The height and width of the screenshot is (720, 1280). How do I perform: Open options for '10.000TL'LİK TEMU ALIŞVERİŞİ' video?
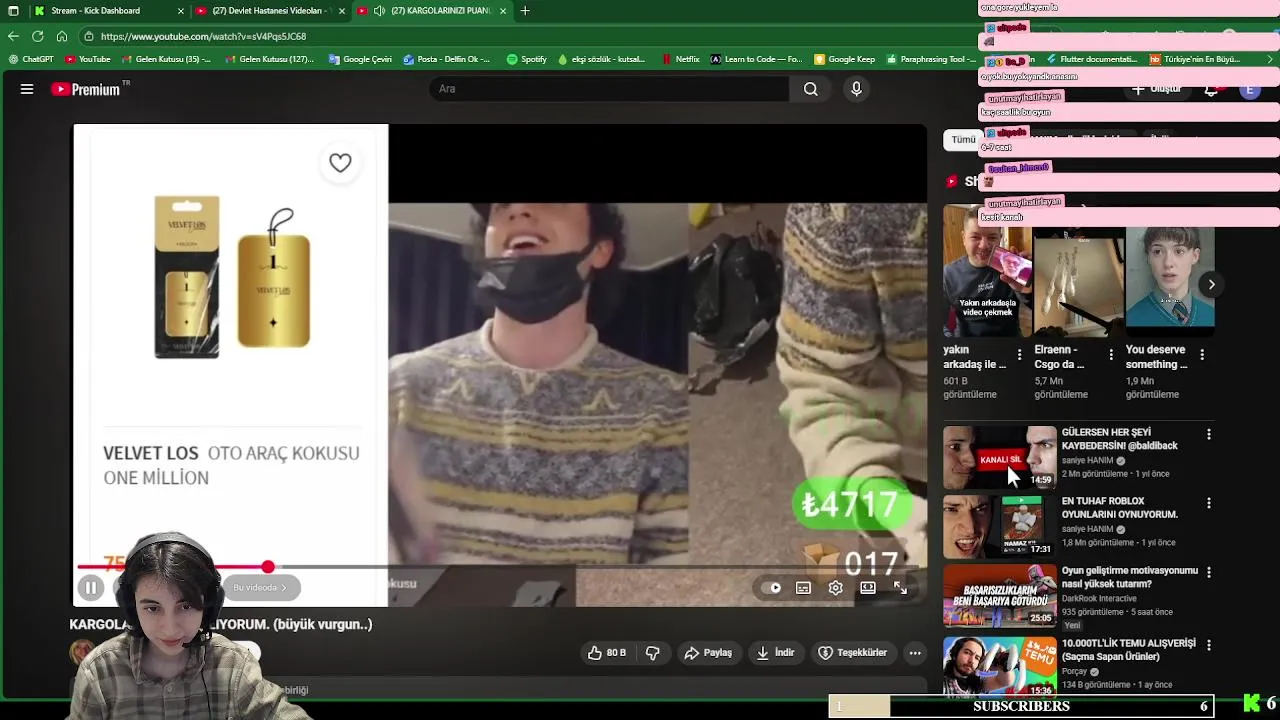(1208, 645)
